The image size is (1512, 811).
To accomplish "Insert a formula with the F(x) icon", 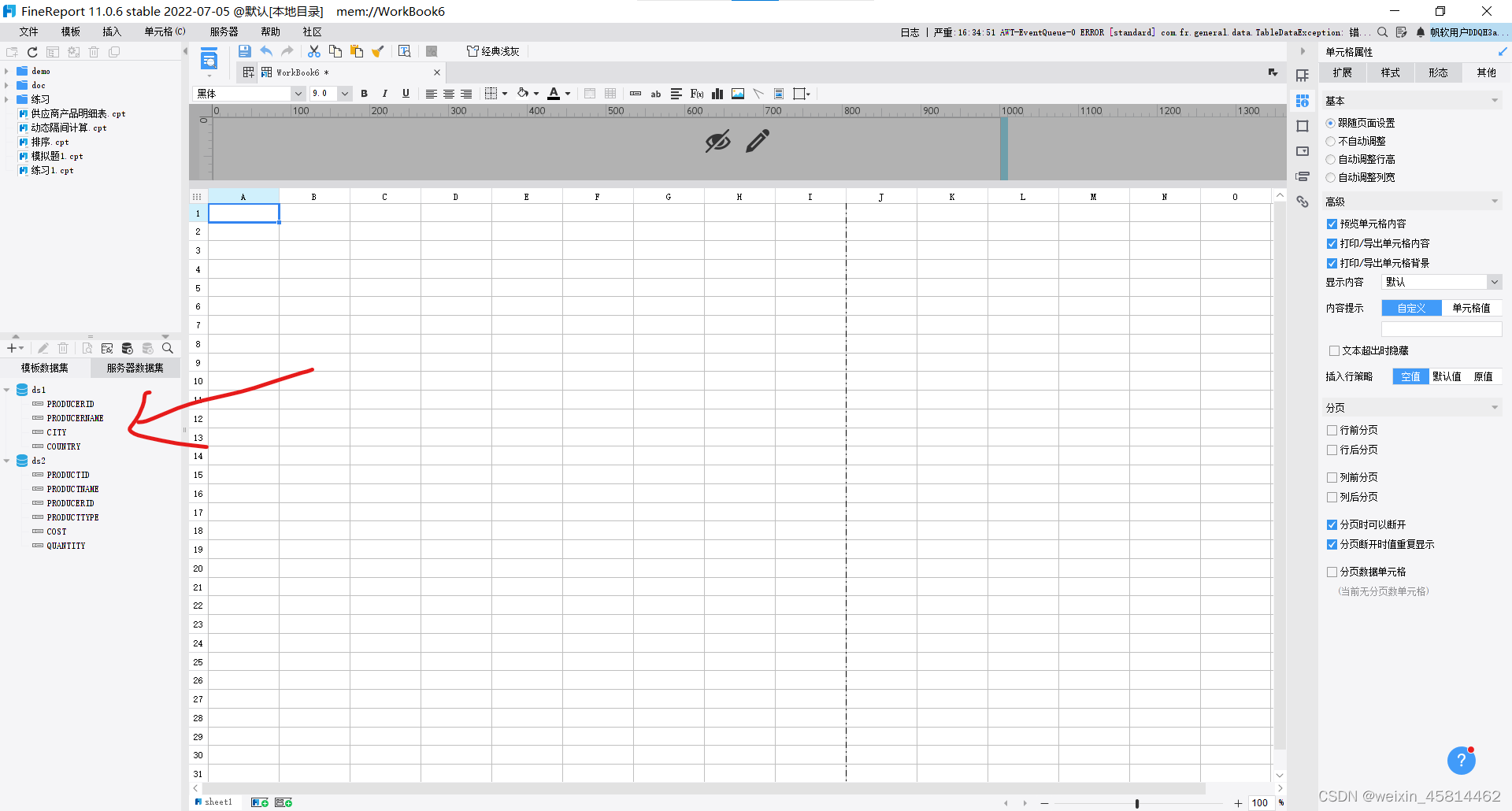I will 697,94.
